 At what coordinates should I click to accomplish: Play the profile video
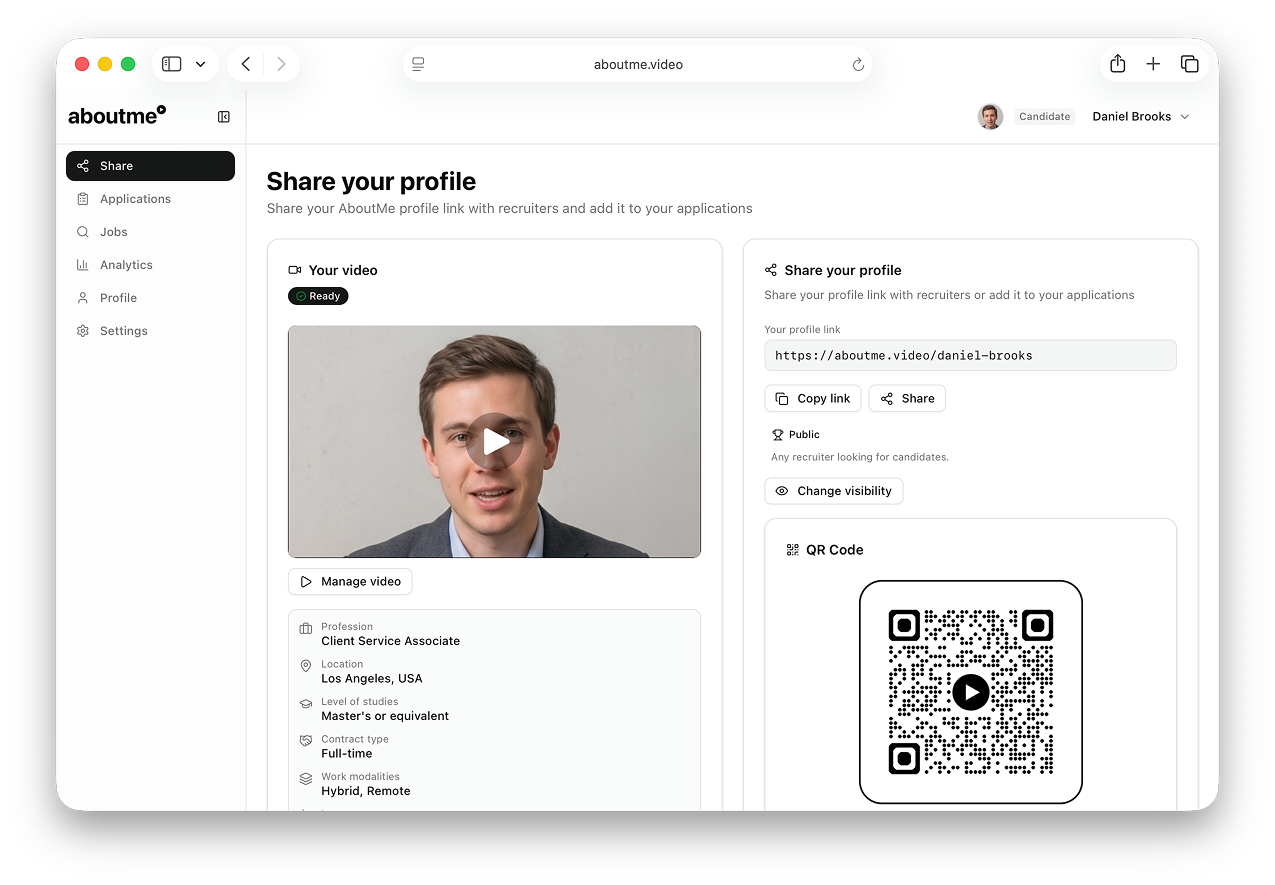point(494,441)
